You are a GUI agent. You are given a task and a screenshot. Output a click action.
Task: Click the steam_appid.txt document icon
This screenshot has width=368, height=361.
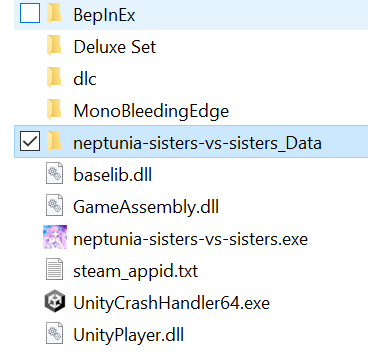pos(54,269)
